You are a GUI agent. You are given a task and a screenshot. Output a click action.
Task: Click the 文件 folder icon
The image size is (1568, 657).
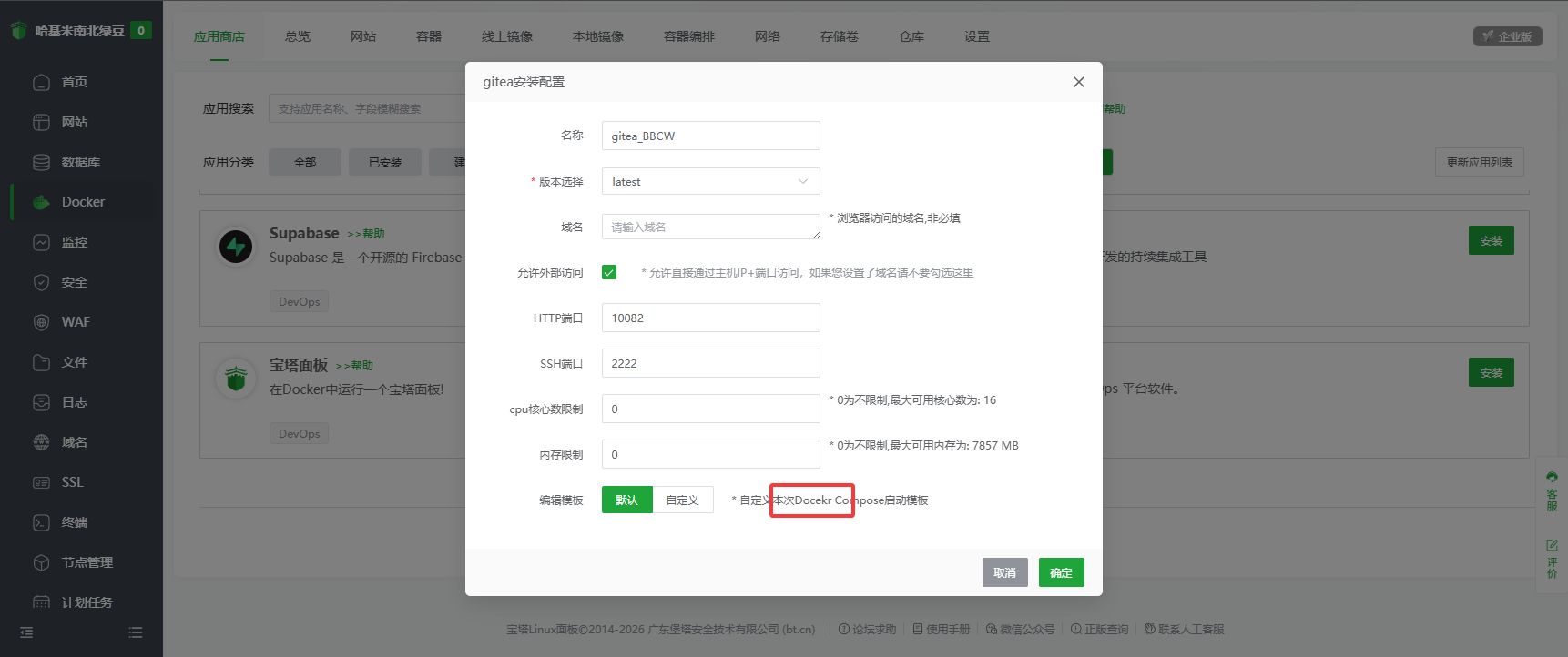coord(41,362)
